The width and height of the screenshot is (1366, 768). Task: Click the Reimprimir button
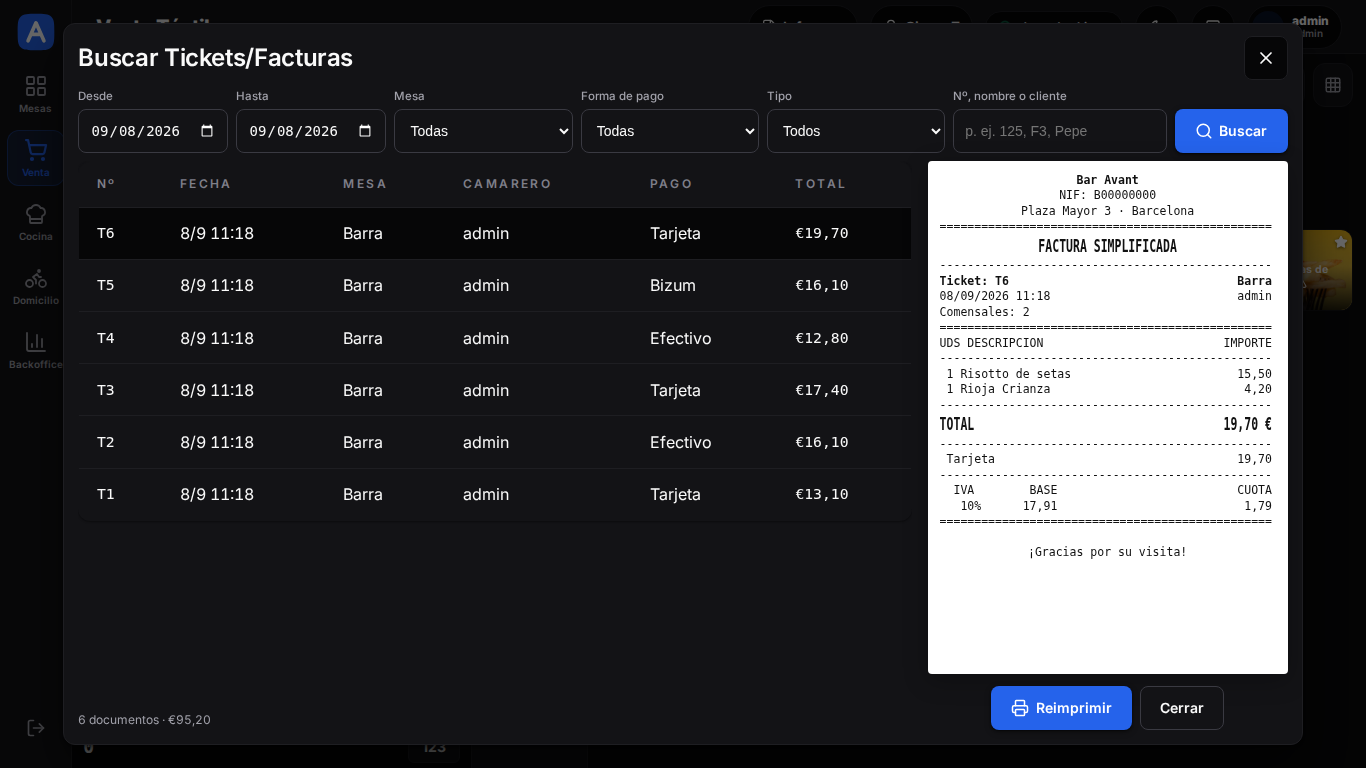point(1061,708)
